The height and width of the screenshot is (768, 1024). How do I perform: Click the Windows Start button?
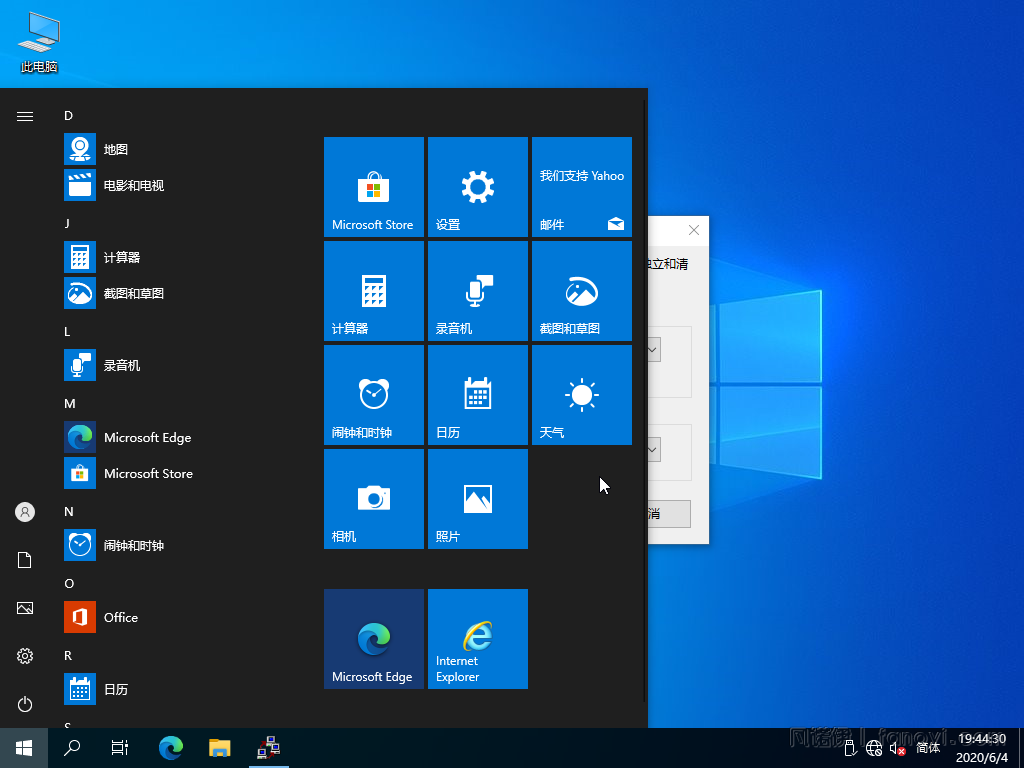pyautogui.click(x=24, y=748)
